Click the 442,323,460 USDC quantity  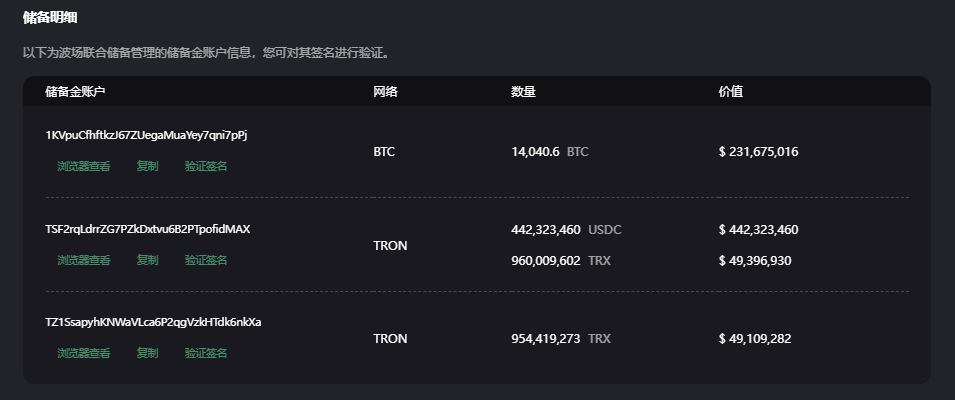coord(566,230)
